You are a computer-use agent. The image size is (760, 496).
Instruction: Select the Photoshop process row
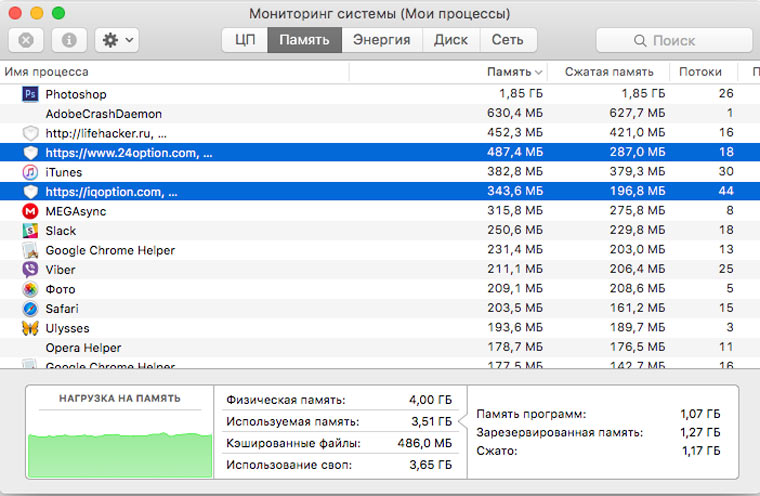(380, 94)
